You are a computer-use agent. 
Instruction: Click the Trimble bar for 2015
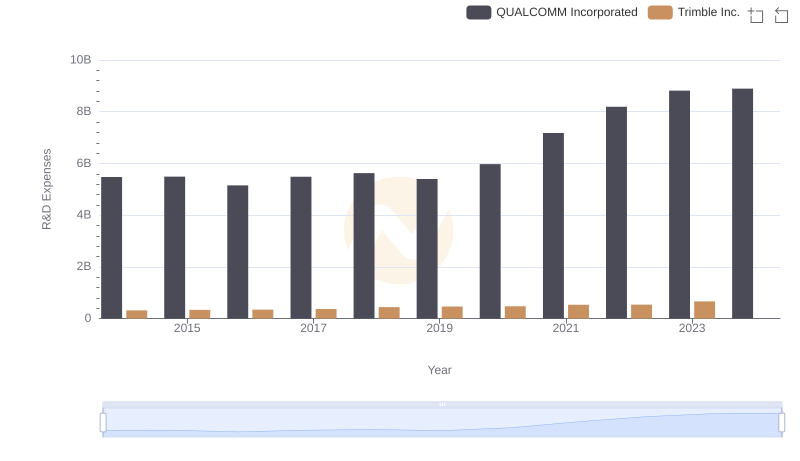pyautogui.click(x=199, y=314)
